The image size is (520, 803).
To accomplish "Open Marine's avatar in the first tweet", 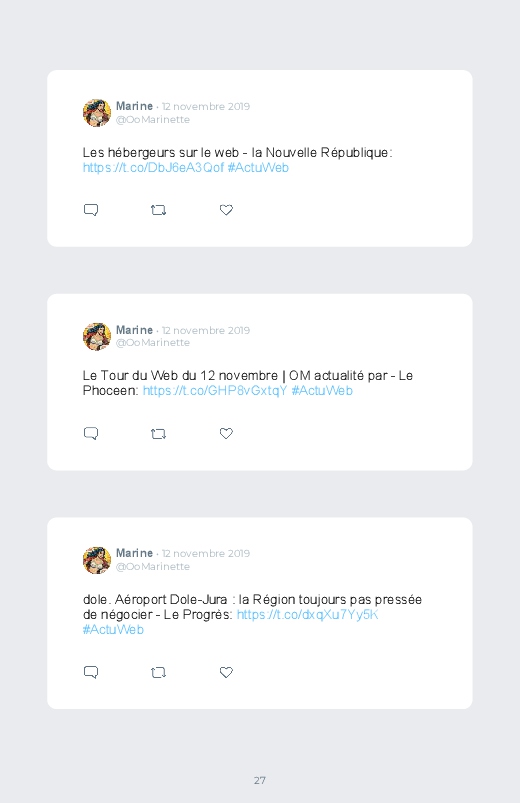I will (x=97, y=113).
